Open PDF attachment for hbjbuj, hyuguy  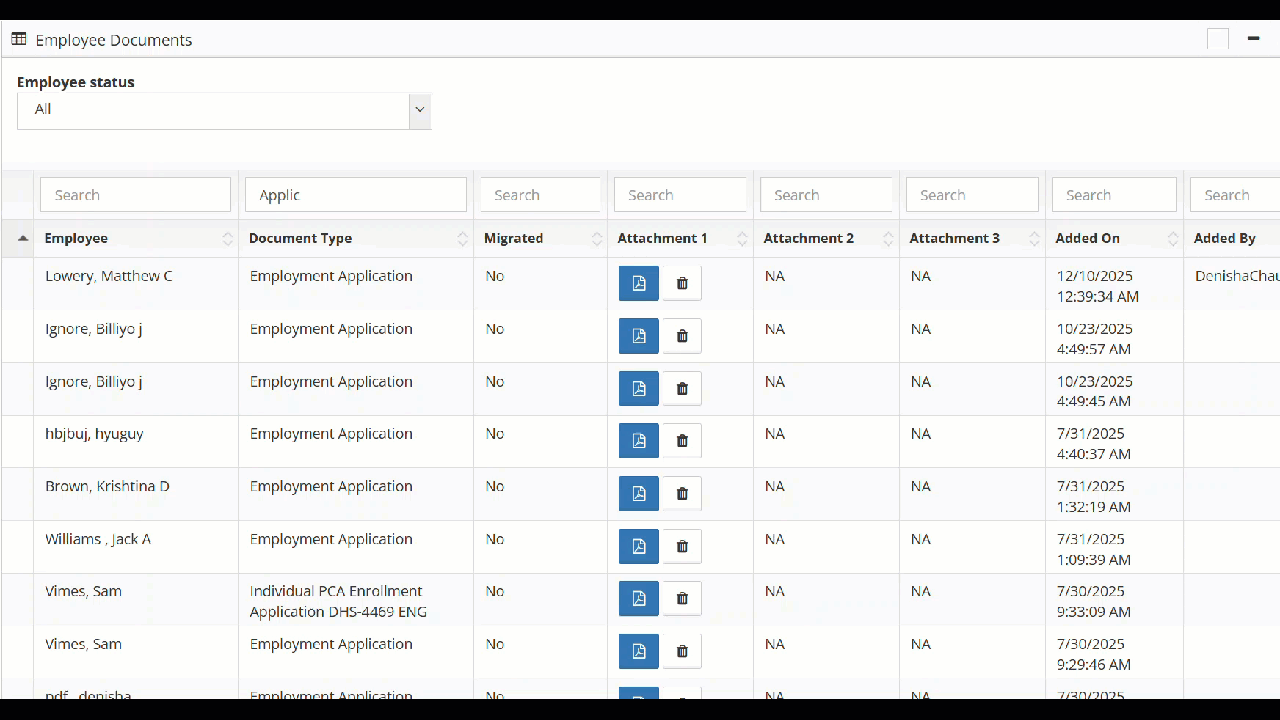pyautogui.click(x=638, y=440)
